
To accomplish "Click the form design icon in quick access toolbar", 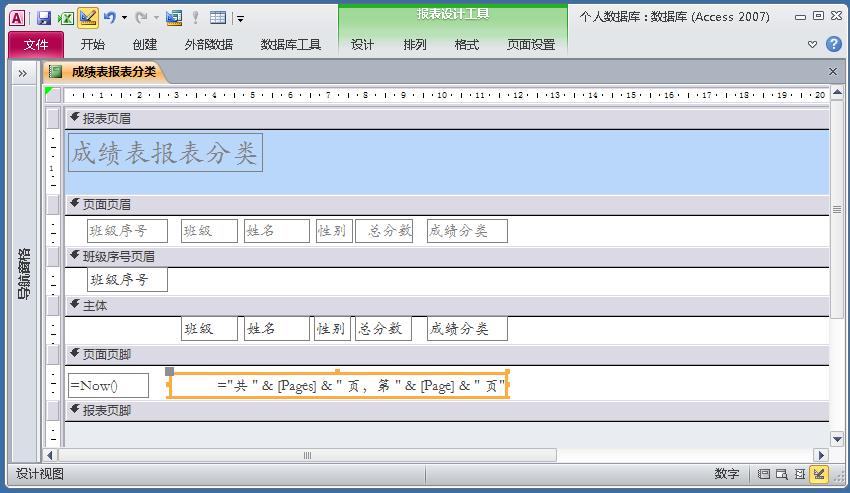I will point(174,18).
